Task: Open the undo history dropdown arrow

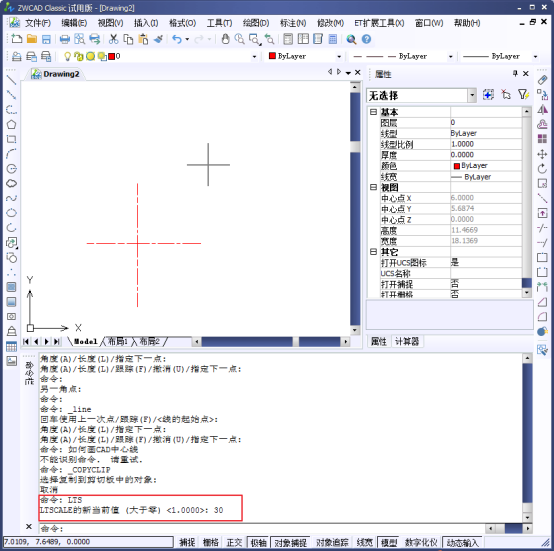Action: tap(187, 39)
